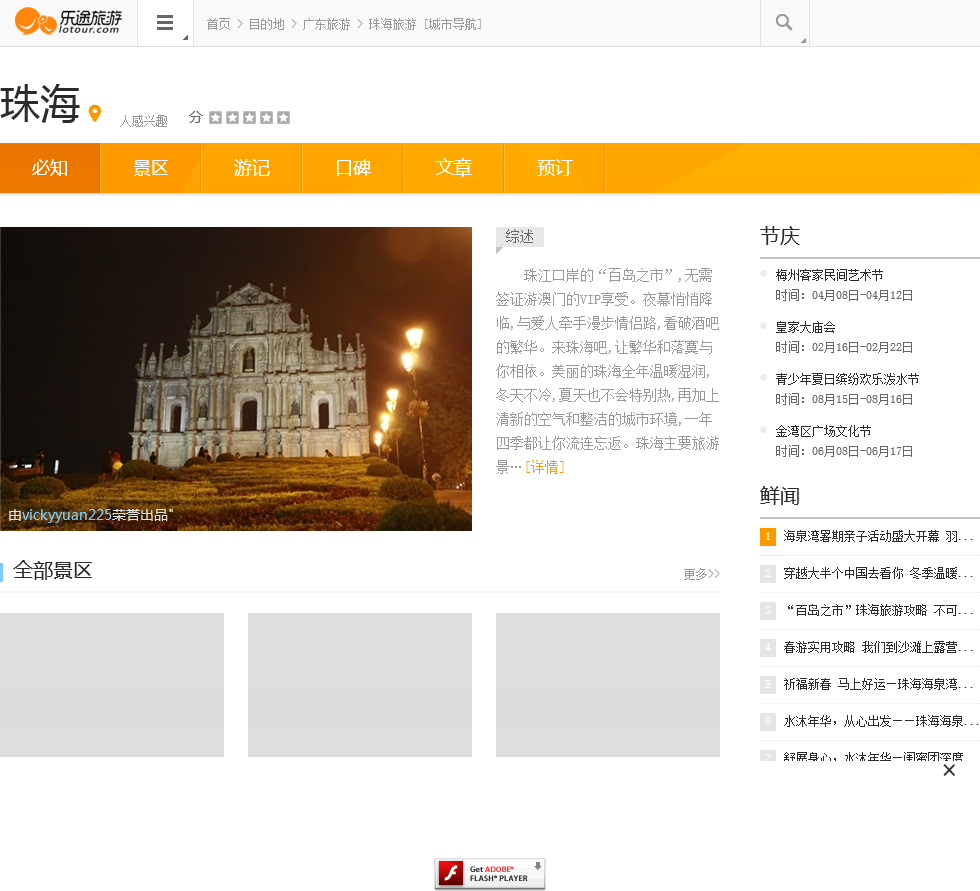Image resolution: width=980 pixels, height=891 pixels.
Task: Select the 文章 tab
Action: coord(454,167)
